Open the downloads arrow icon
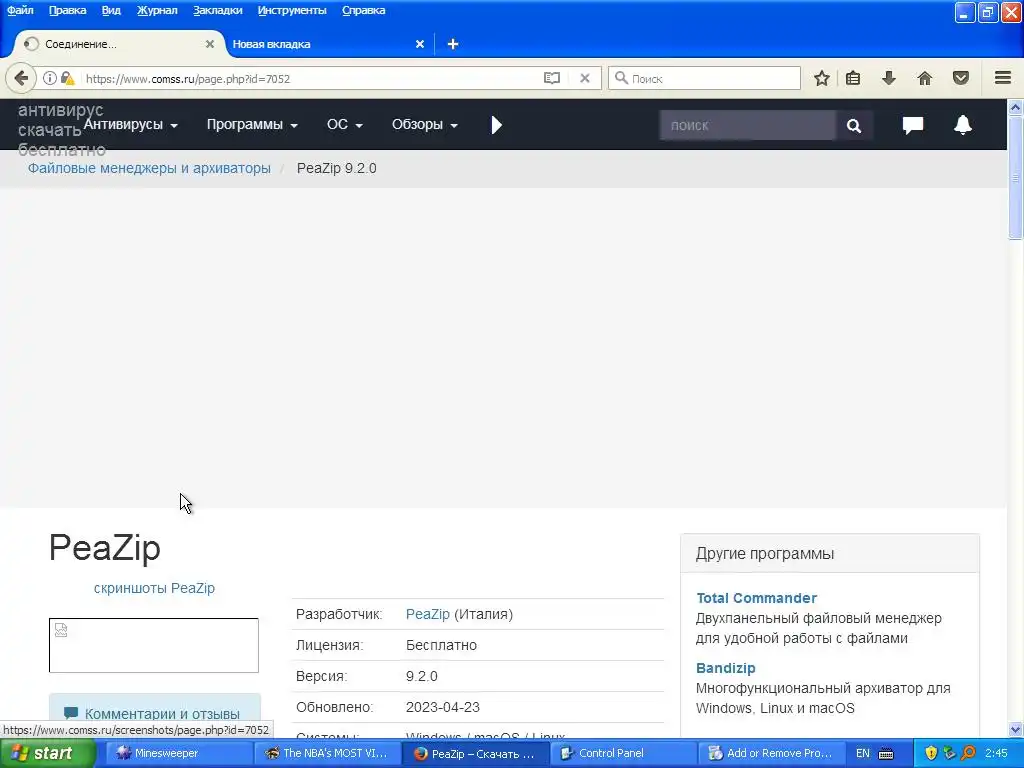Viewport: 1024px width, 768px height. 889,78
